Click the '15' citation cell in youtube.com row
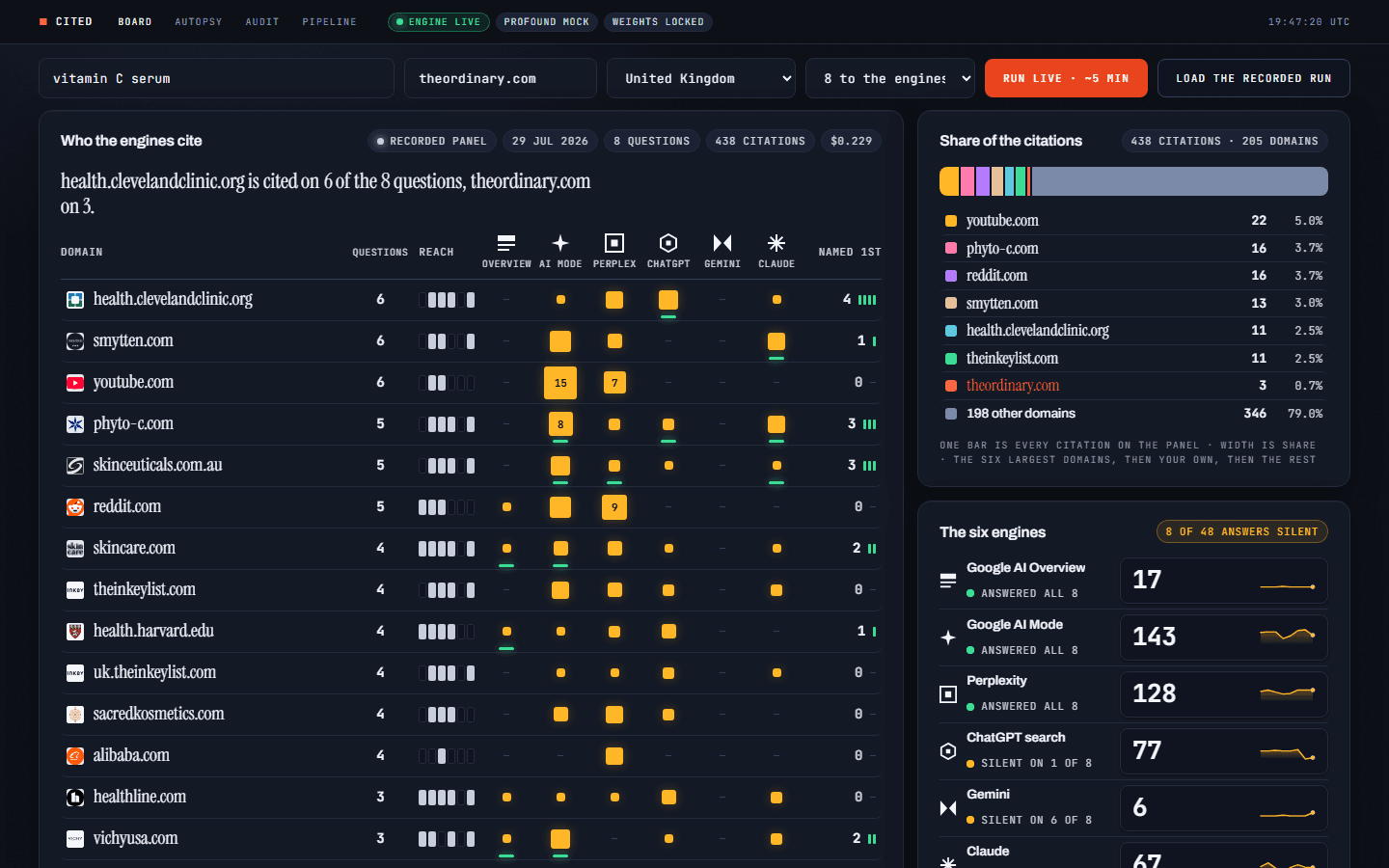This screenshot has height=868, width=1389. [x=560, y=383]
